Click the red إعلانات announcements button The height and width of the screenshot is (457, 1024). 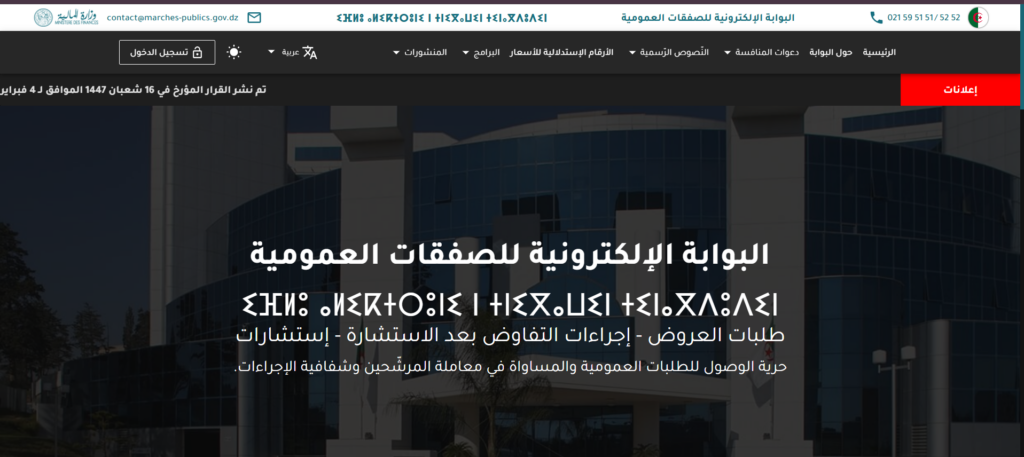tap(960, 90)
